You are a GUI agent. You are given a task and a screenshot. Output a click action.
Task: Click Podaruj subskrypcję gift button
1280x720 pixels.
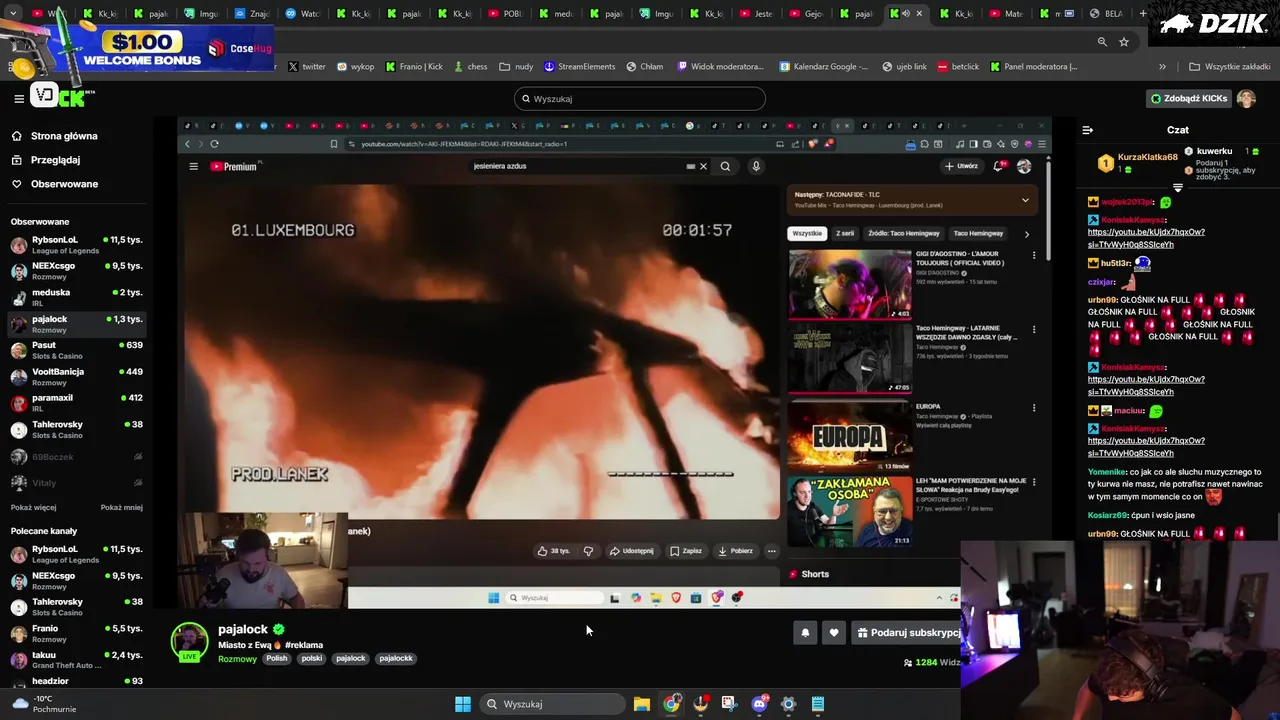(906, 632)
